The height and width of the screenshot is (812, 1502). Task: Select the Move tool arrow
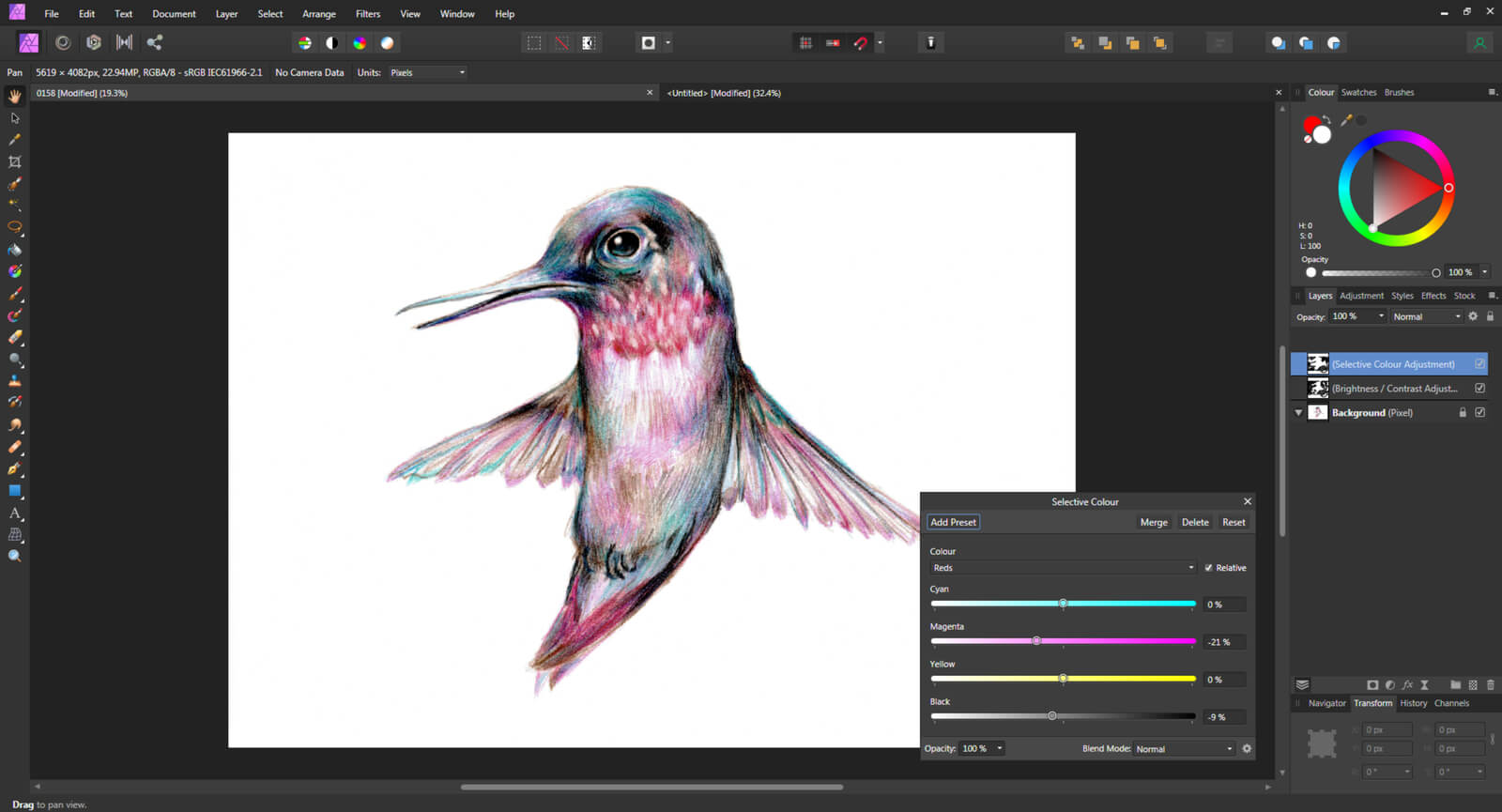pos(15,118)
